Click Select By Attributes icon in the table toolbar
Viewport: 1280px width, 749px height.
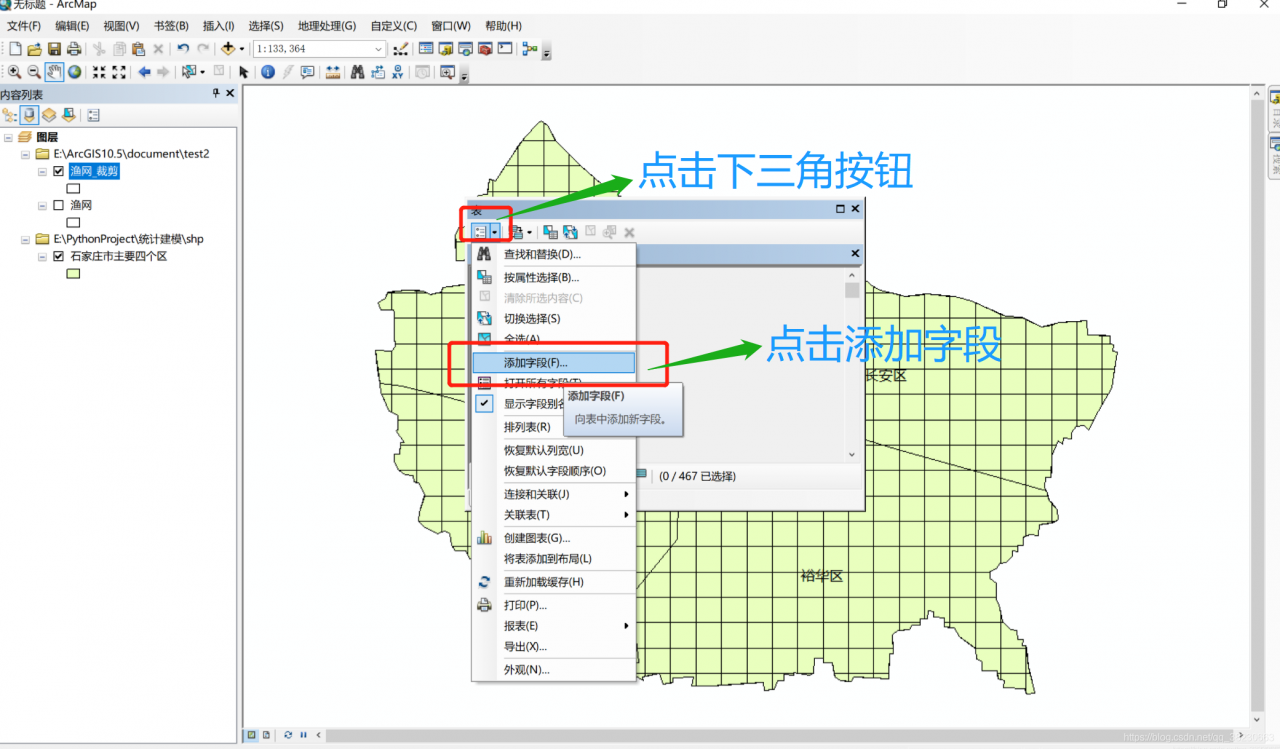550,232
